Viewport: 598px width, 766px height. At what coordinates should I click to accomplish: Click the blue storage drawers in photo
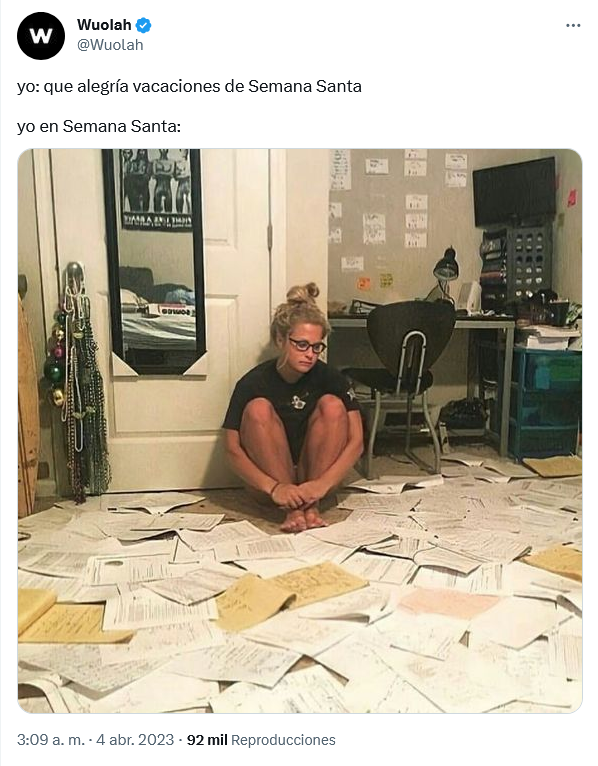(x=545, y=403)
